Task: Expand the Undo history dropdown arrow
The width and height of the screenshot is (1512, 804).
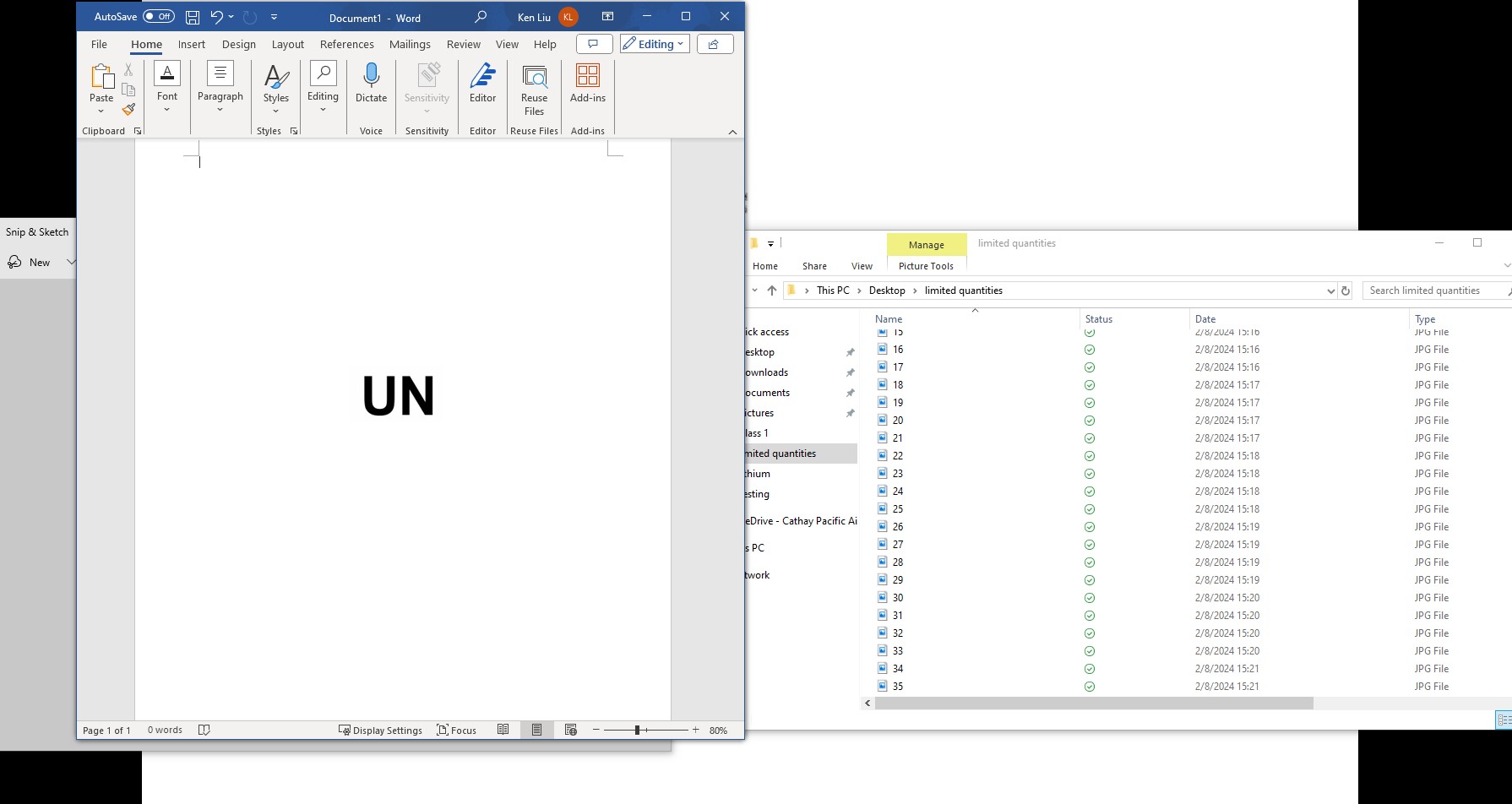Action: (x=231, y=17)
